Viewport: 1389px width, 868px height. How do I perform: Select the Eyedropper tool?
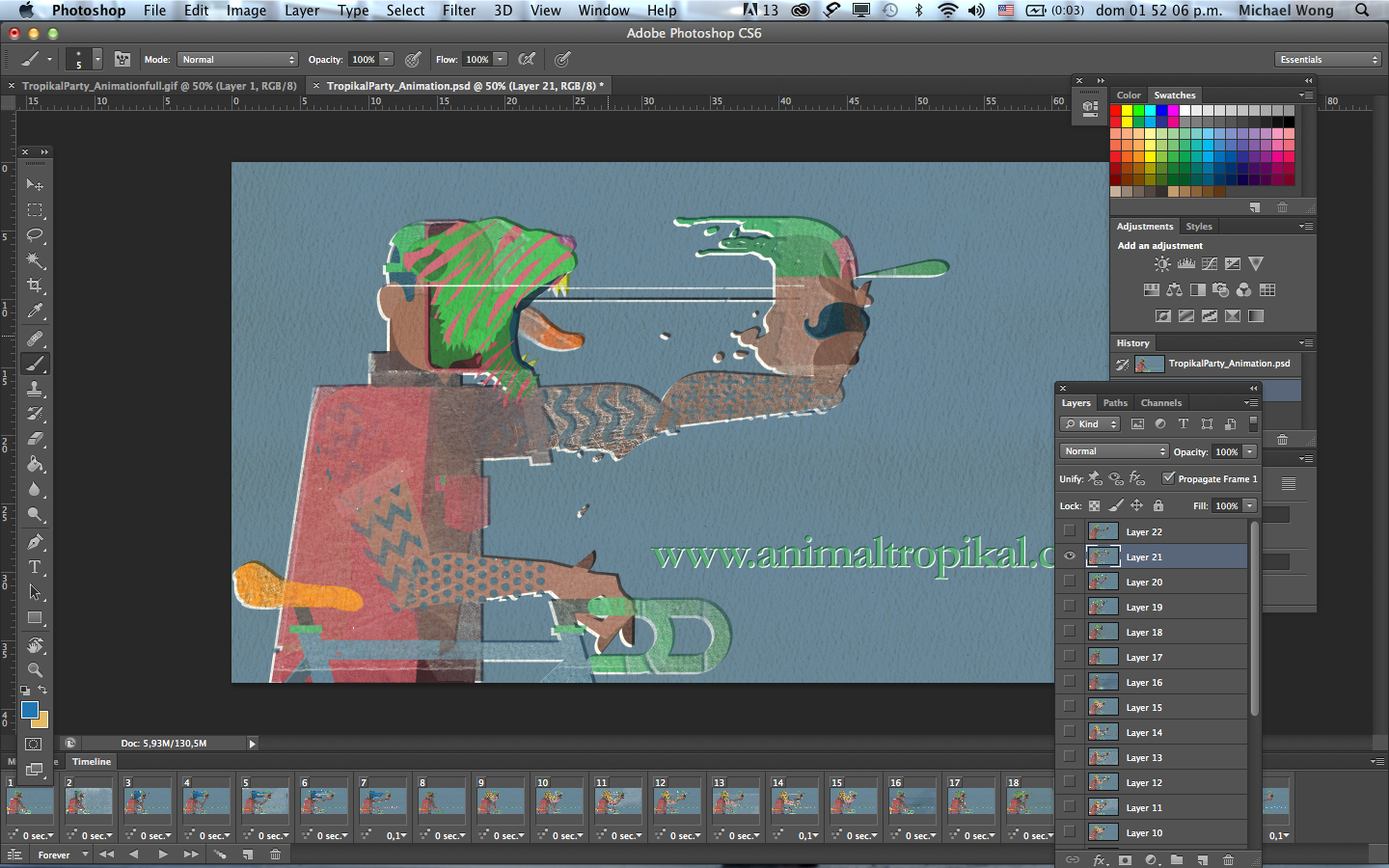click(35, 311)
